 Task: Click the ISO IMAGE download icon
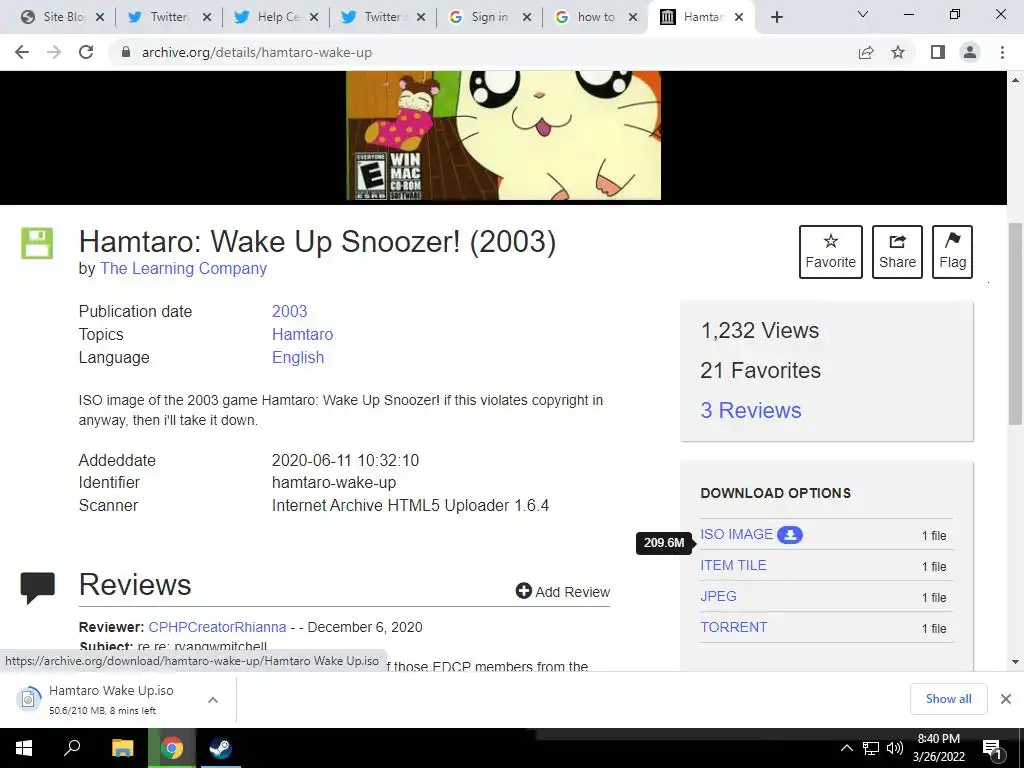click(x=790, y=535)
